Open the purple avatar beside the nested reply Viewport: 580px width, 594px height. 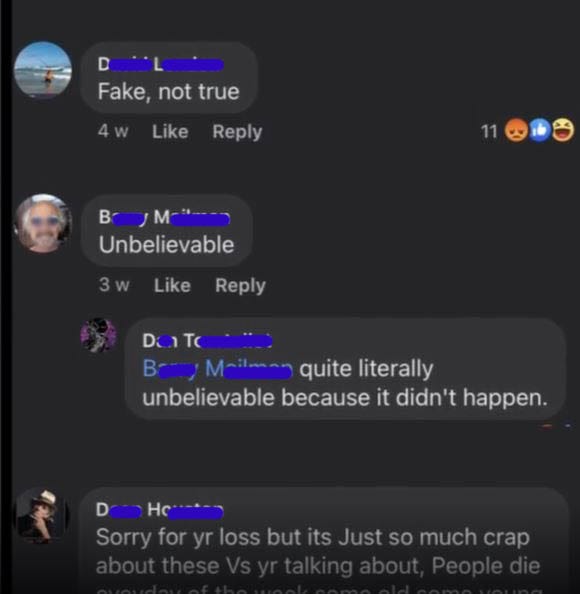coord(99,336)
